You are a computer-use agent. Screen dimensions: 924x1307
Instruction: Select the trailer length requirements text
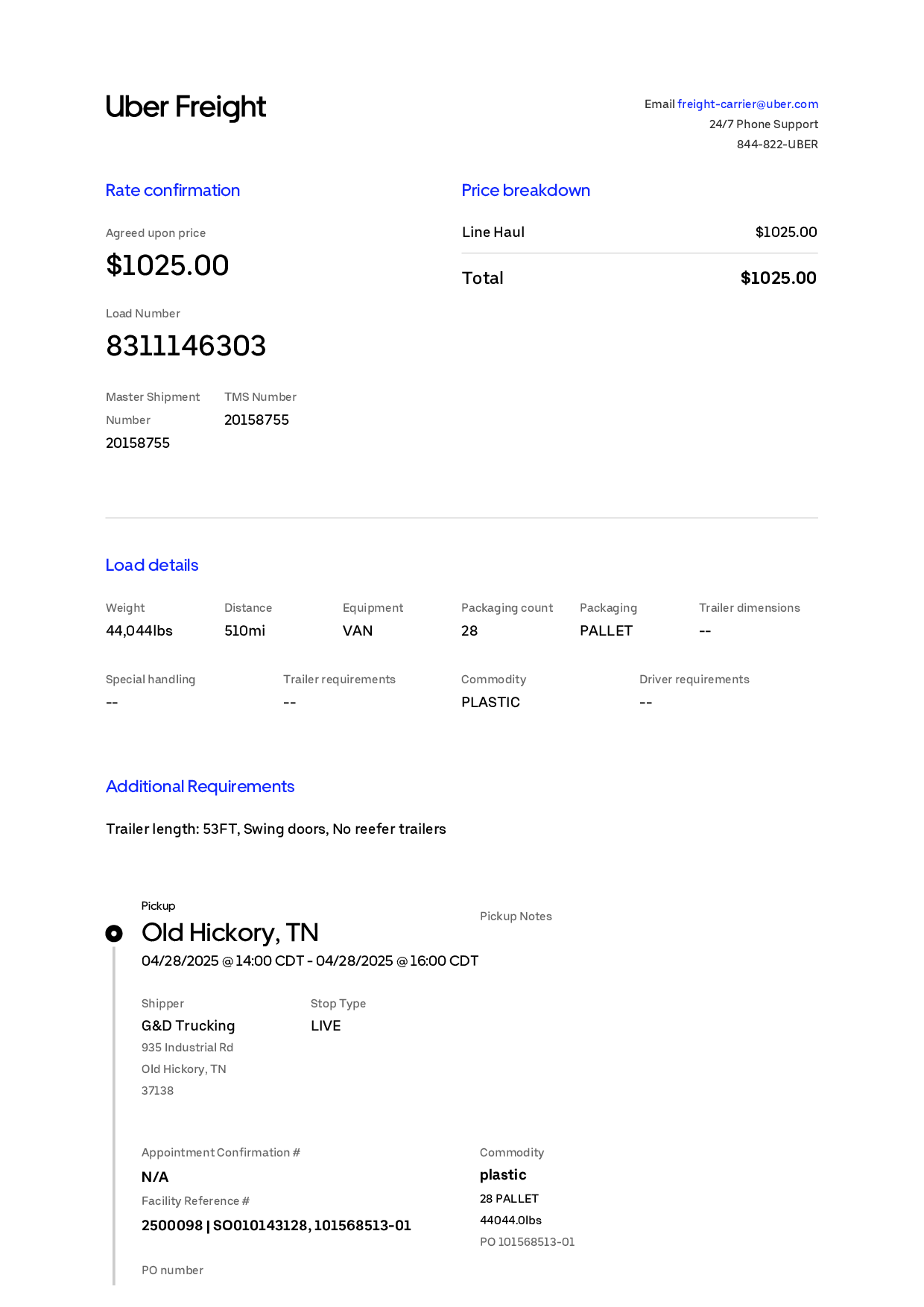click(276, 829)
